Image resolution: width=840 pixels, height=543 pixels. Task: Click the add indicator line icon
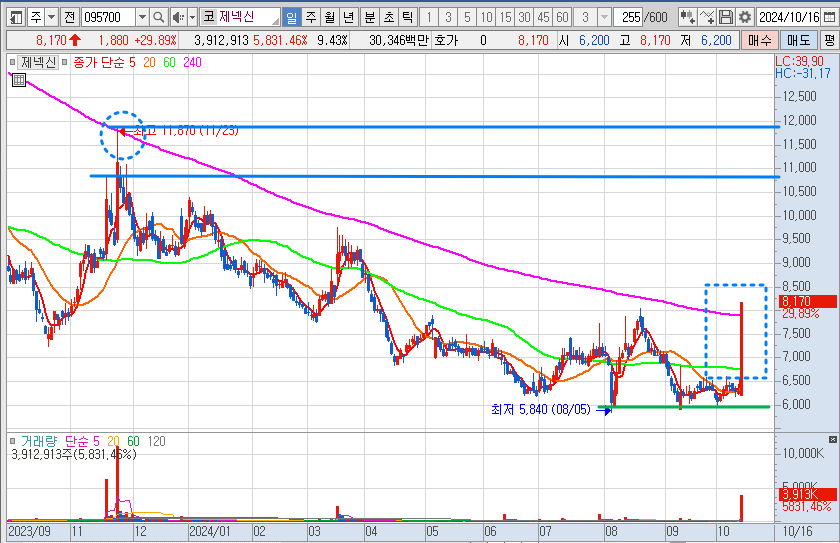(x=707, y=18)
